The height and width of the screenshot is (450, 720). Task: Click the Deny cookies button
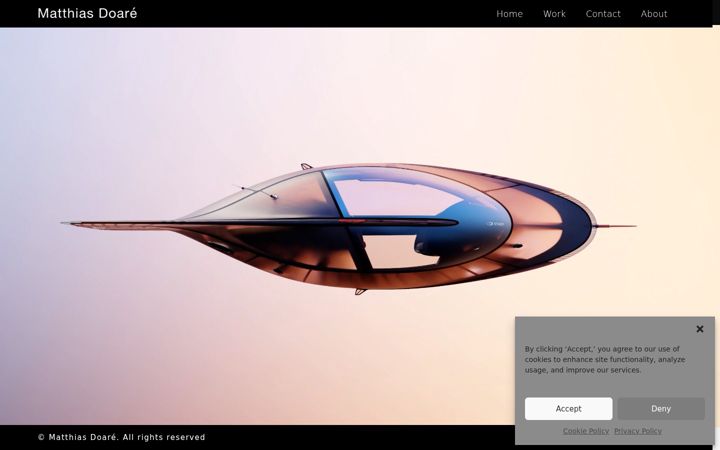tap(661, 409)
